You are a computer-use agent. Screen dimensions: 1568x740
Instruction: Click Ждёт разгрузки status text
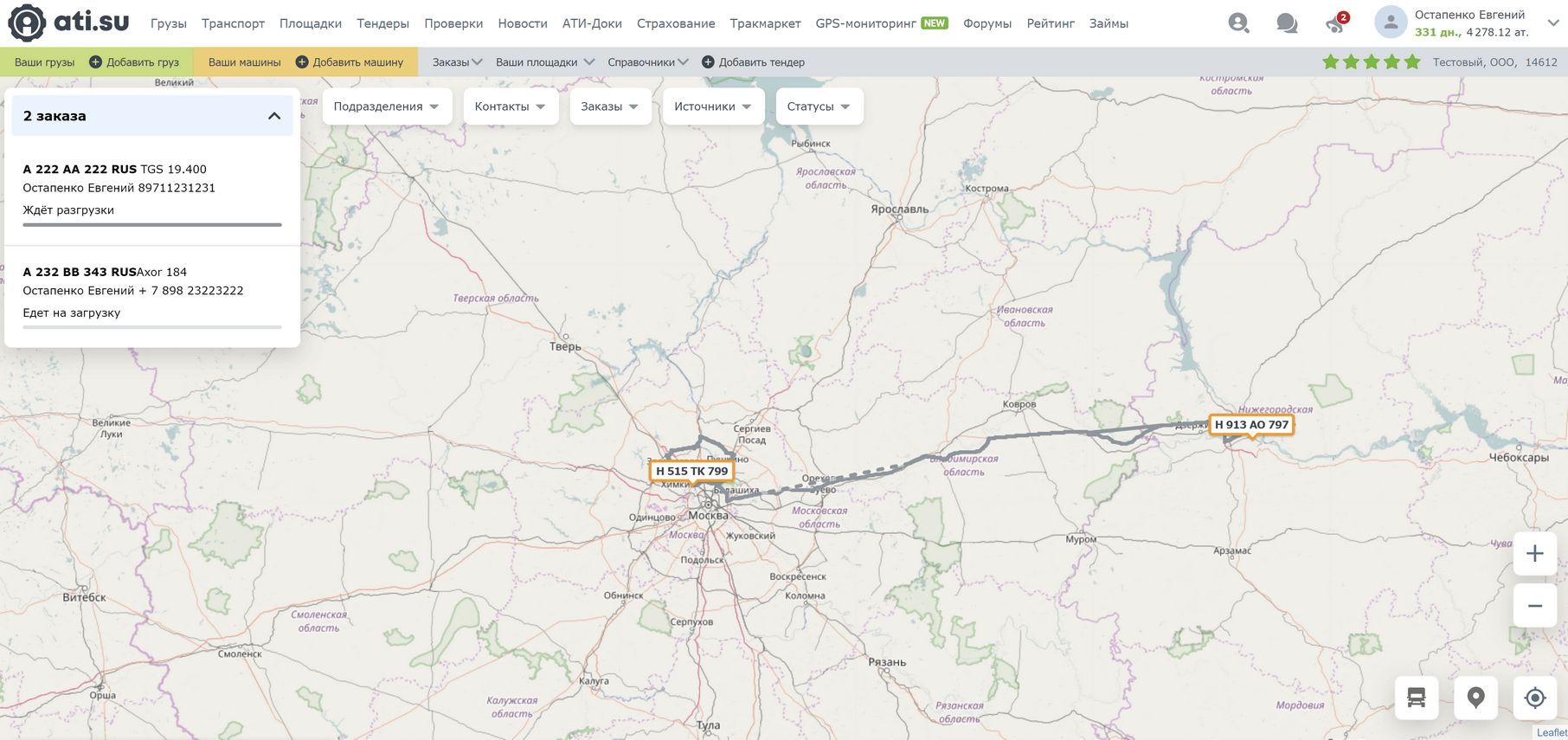pos(68,210)
